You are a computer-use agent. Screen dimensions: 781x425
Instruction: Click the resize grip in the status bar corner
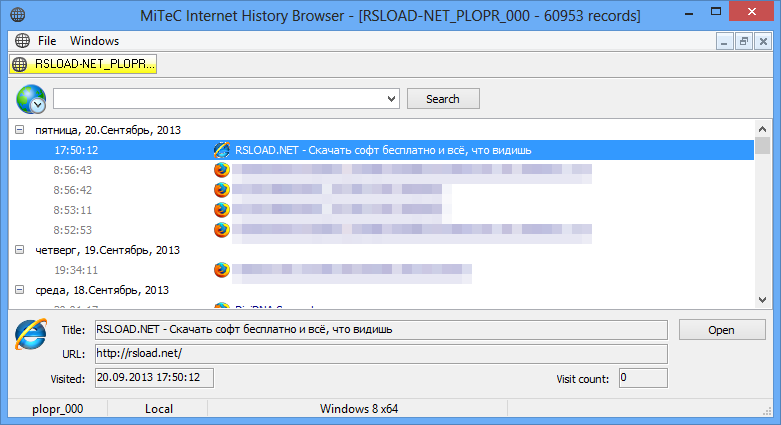tap(767, 412)
